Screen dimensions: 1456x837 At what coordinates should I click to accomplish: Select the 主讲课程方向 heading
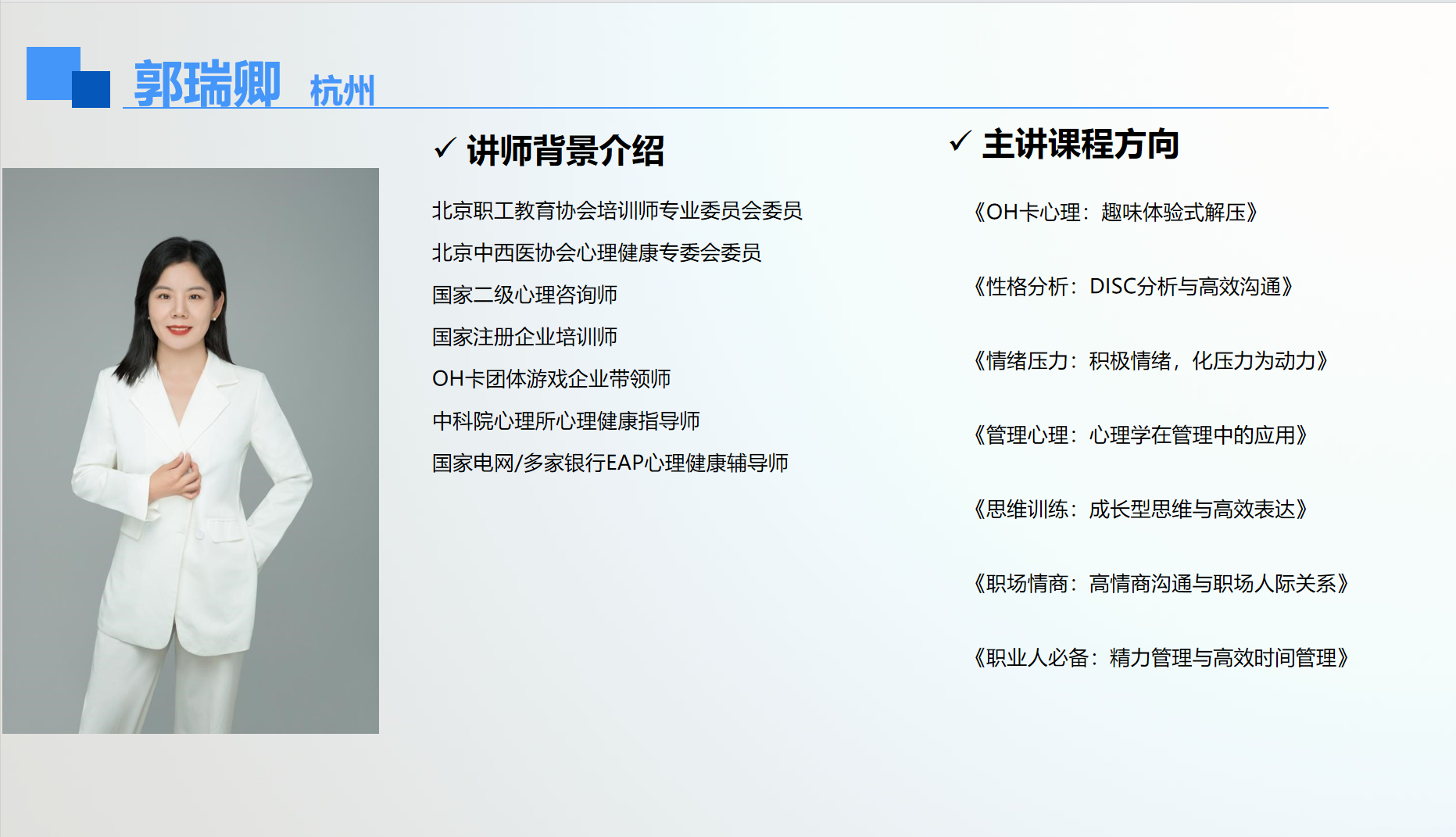[1080, 145]
